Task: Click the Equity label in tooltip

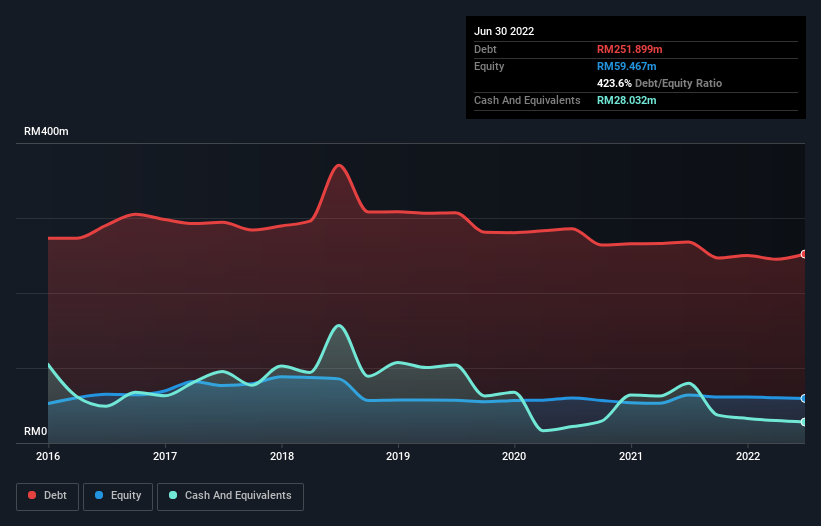Action: point(489,66)
